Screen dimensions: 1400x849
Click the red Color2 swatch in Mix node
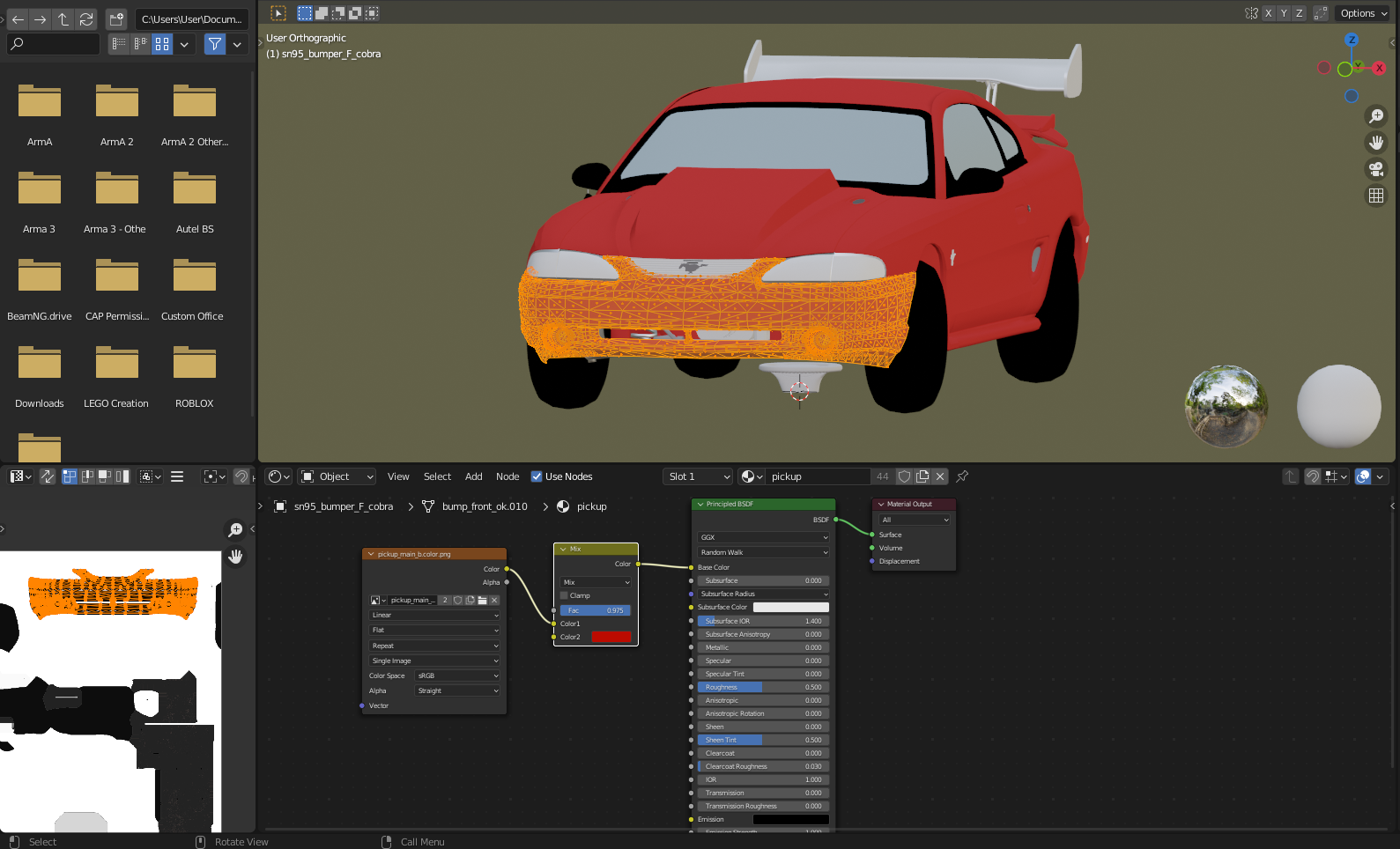pos(611,637)
